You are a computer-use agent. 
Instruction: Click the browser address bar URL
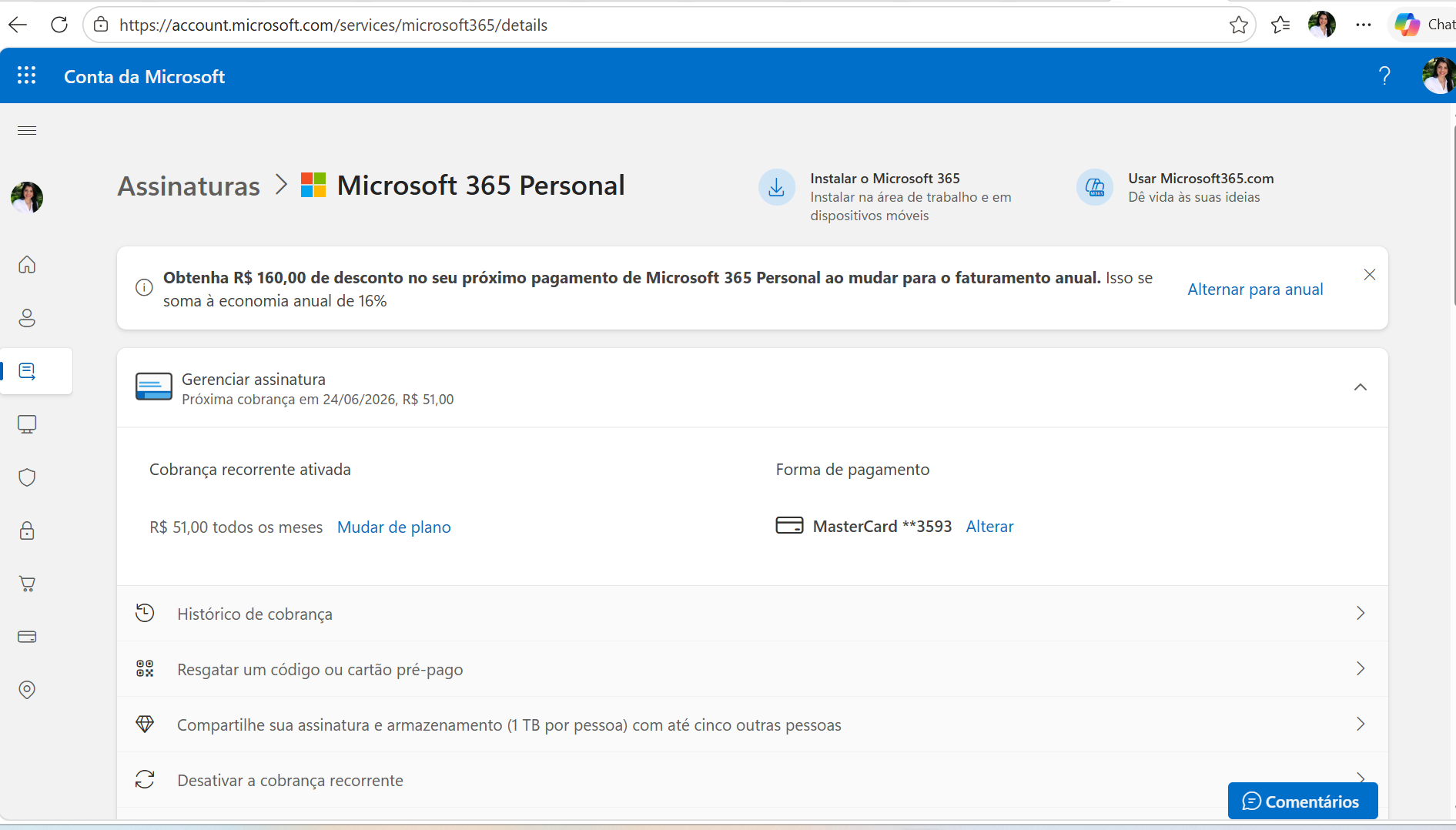pos(333,25)
